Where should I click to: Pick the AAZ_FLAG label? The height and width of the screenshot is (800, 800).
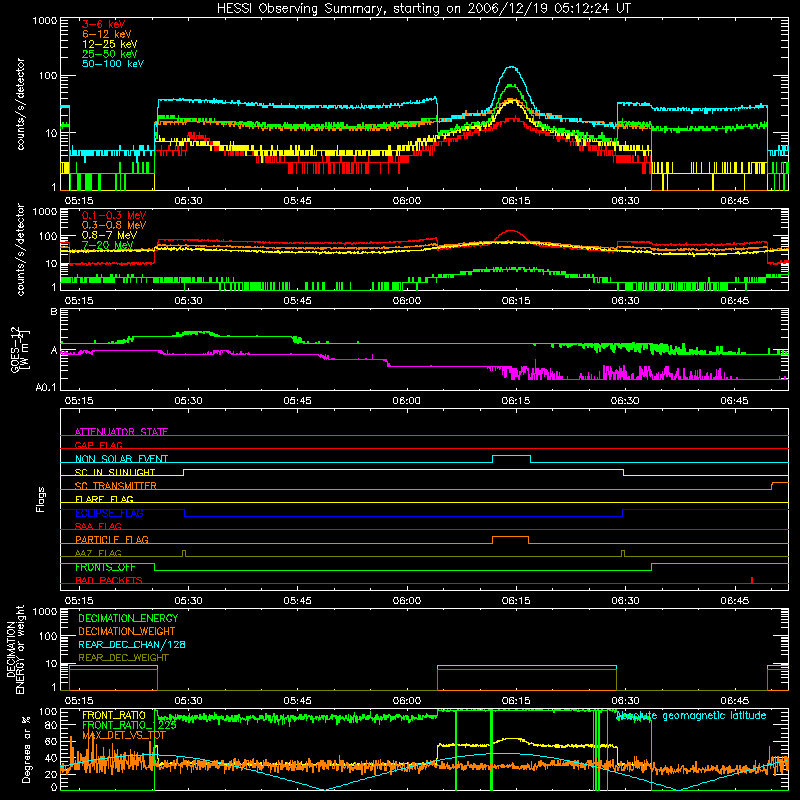click(98, 553)
